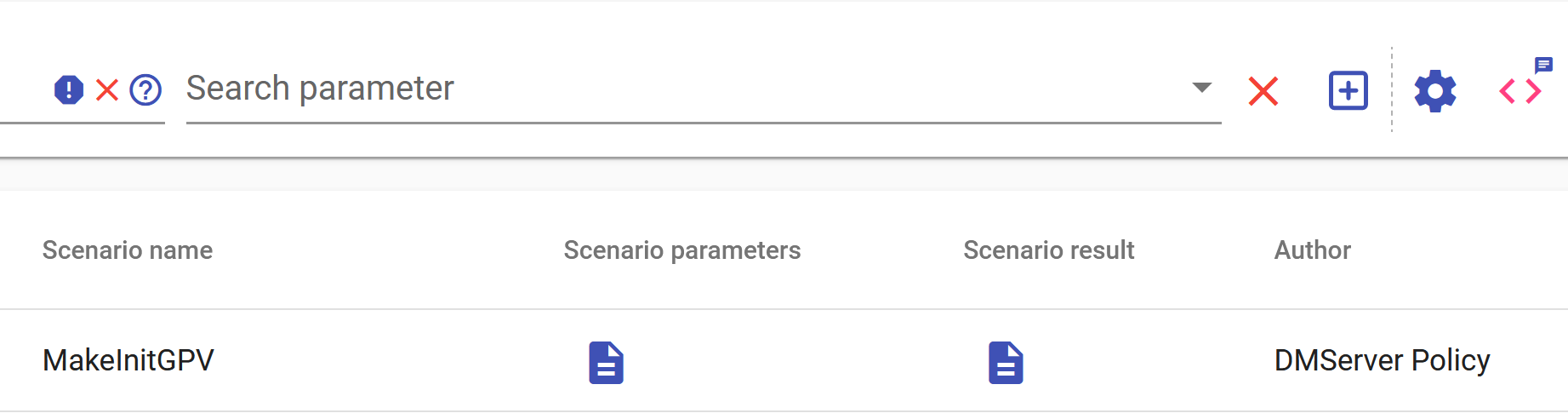The image size is (1568, 419).
Task: Open settings with the gear icon
Action: (x=1435, y=91)
